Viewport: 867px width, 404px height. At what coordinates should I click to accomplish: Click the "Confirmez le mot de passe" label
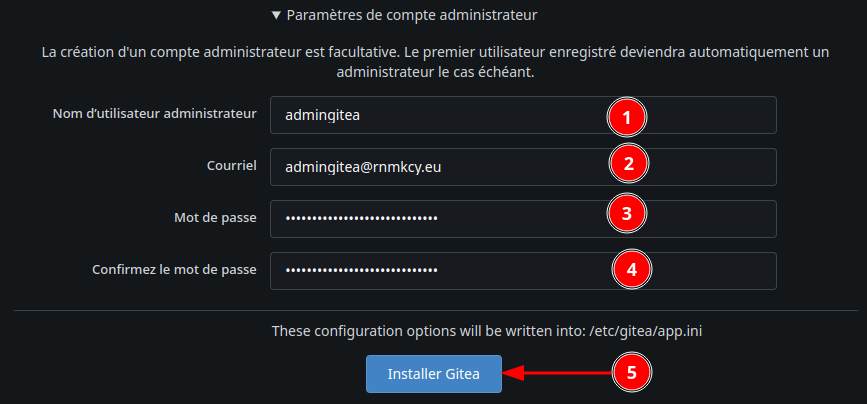pos(175,270)
